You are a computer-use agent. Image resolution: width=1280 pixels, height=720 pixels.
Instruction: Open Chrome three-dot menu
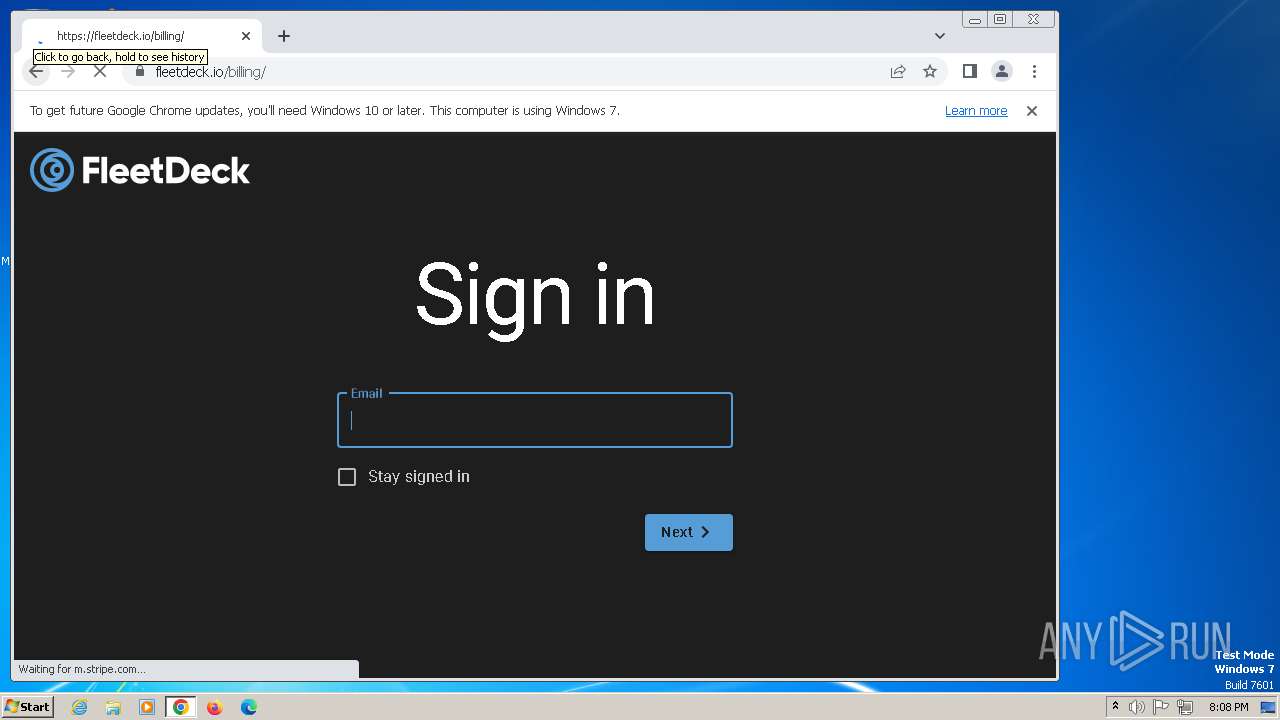1034,71
